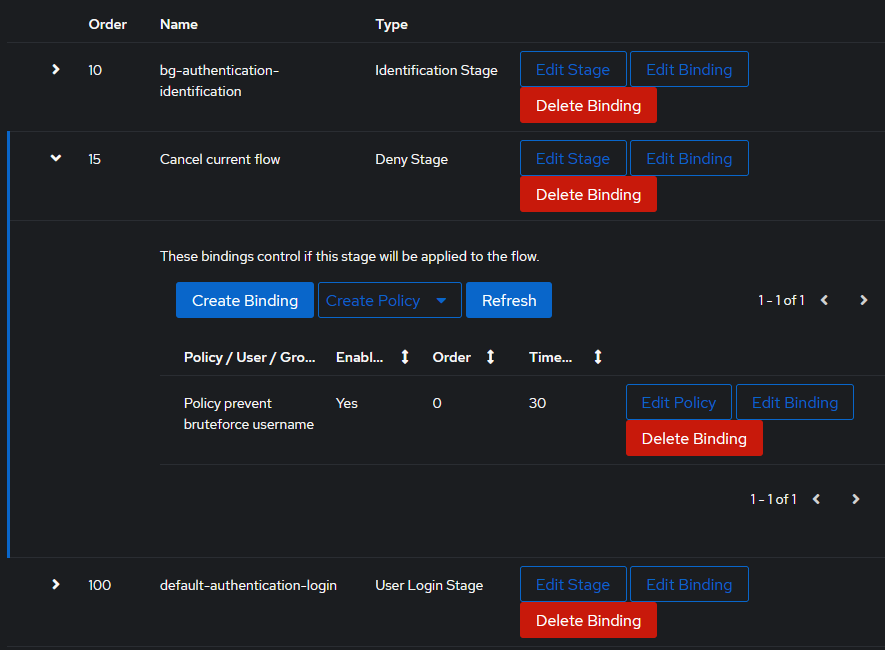The width and height of the screenshot is (885, 650).
Task: Edit Stage for User Login Stage
Action: (573, 585)
